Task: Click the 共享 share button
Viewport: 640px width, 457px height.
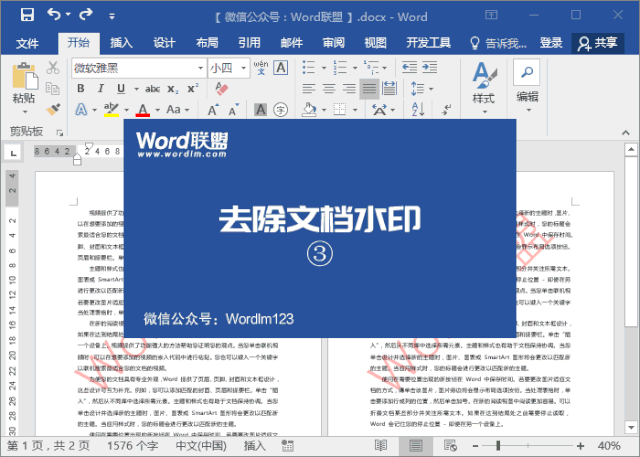Action: [598, 43]
